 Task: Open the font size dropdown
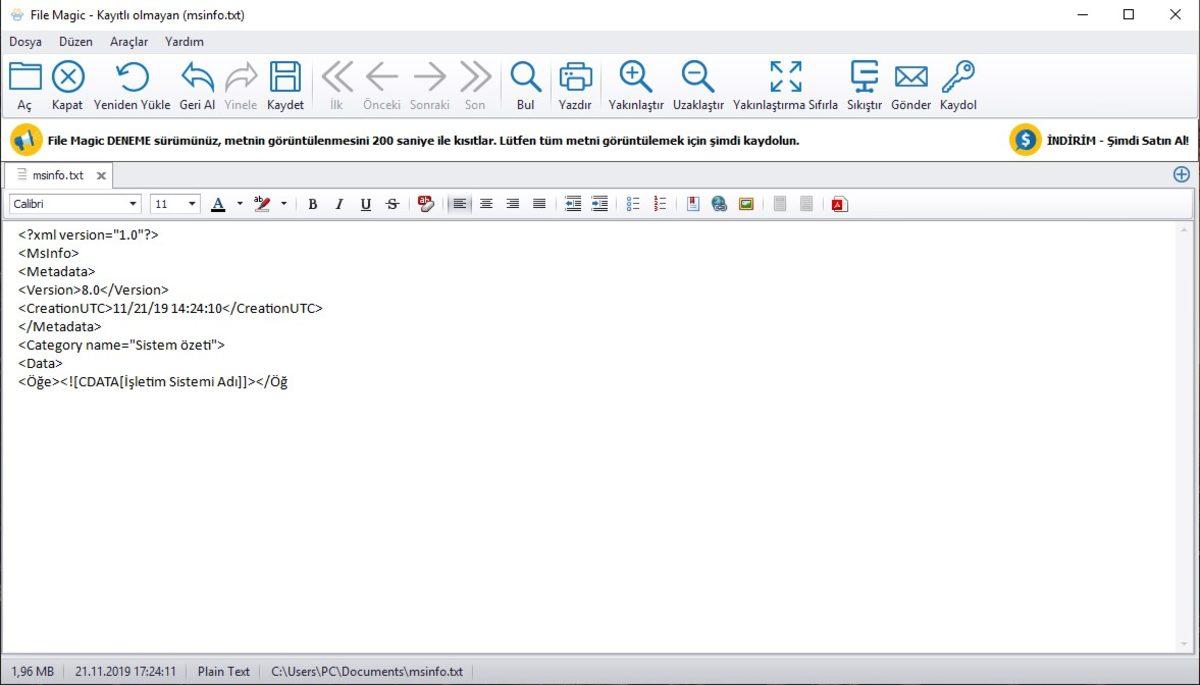click(x=190, y=203)
